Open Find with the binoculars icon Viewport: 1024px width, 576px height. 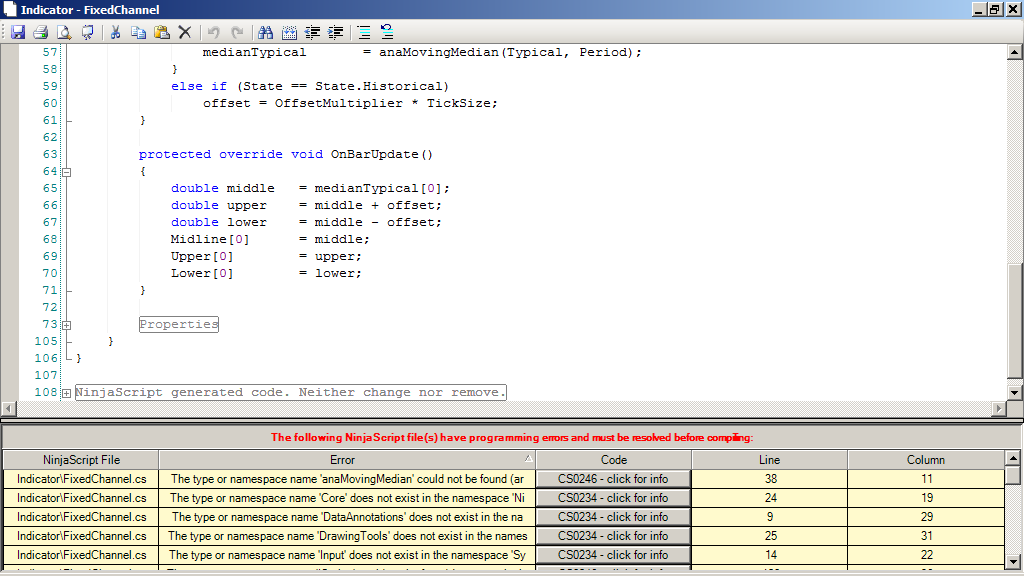point(265,32)
